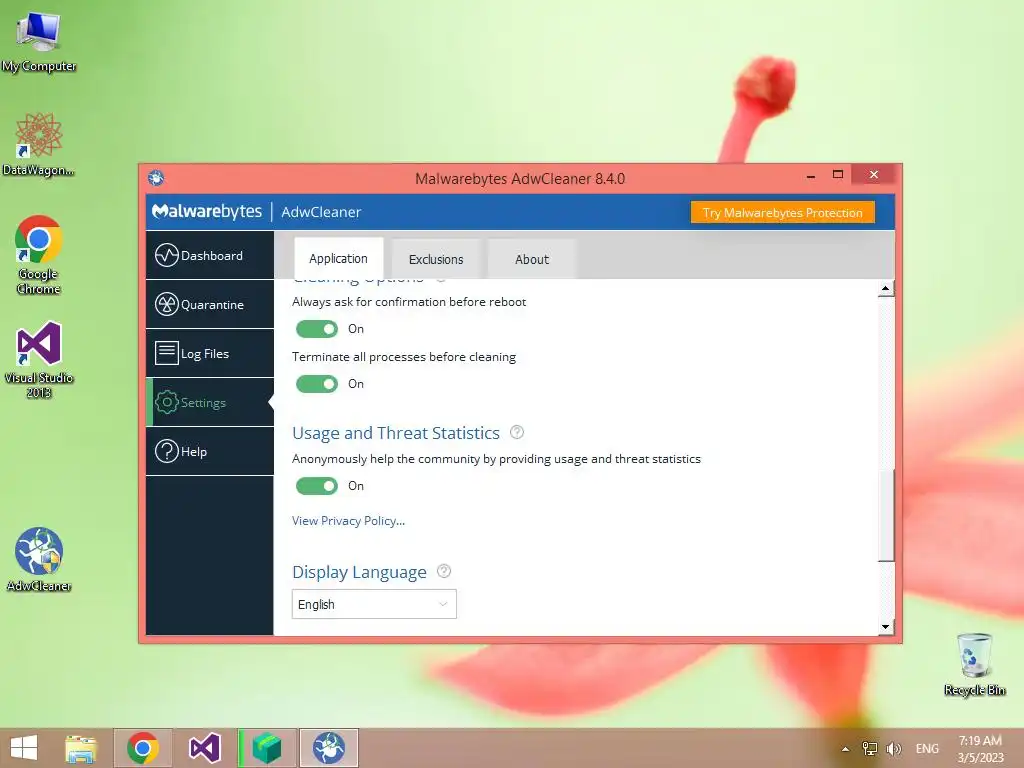The image size is (1024, 768).
Task: Minimize the AdwCleaner window
Action: (810, 176)
